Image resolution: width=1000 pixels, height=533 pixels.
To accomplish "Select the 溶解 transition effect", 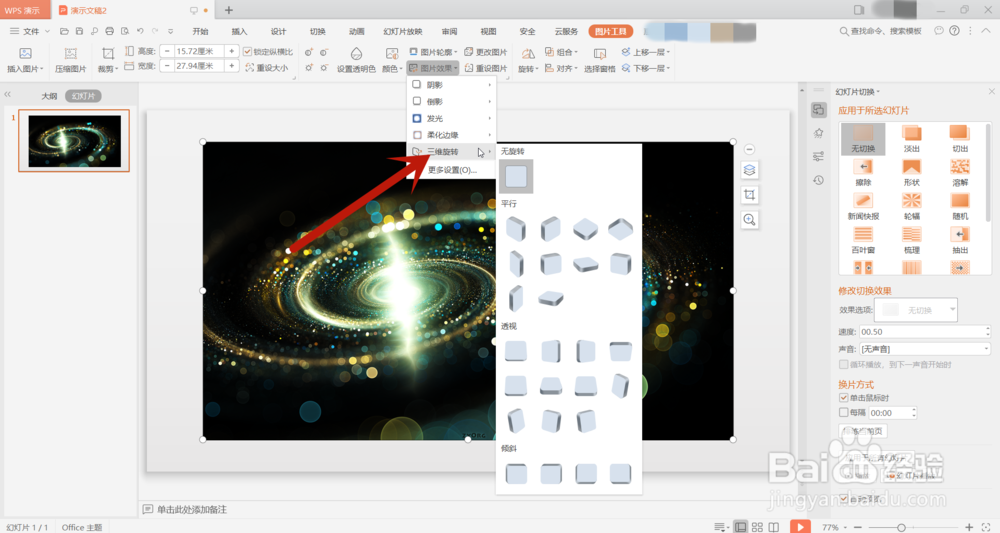I will pos(960,172).
